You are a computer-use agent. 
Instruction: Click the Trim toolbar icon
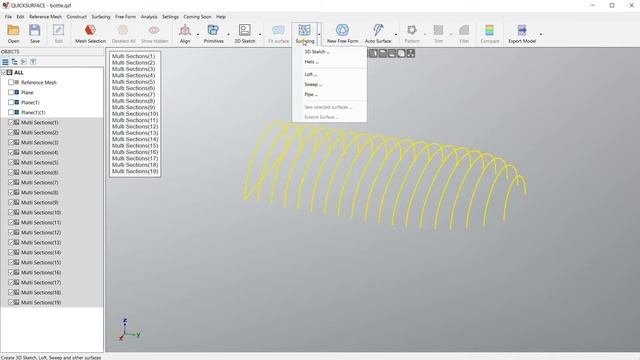coord(438,30)
